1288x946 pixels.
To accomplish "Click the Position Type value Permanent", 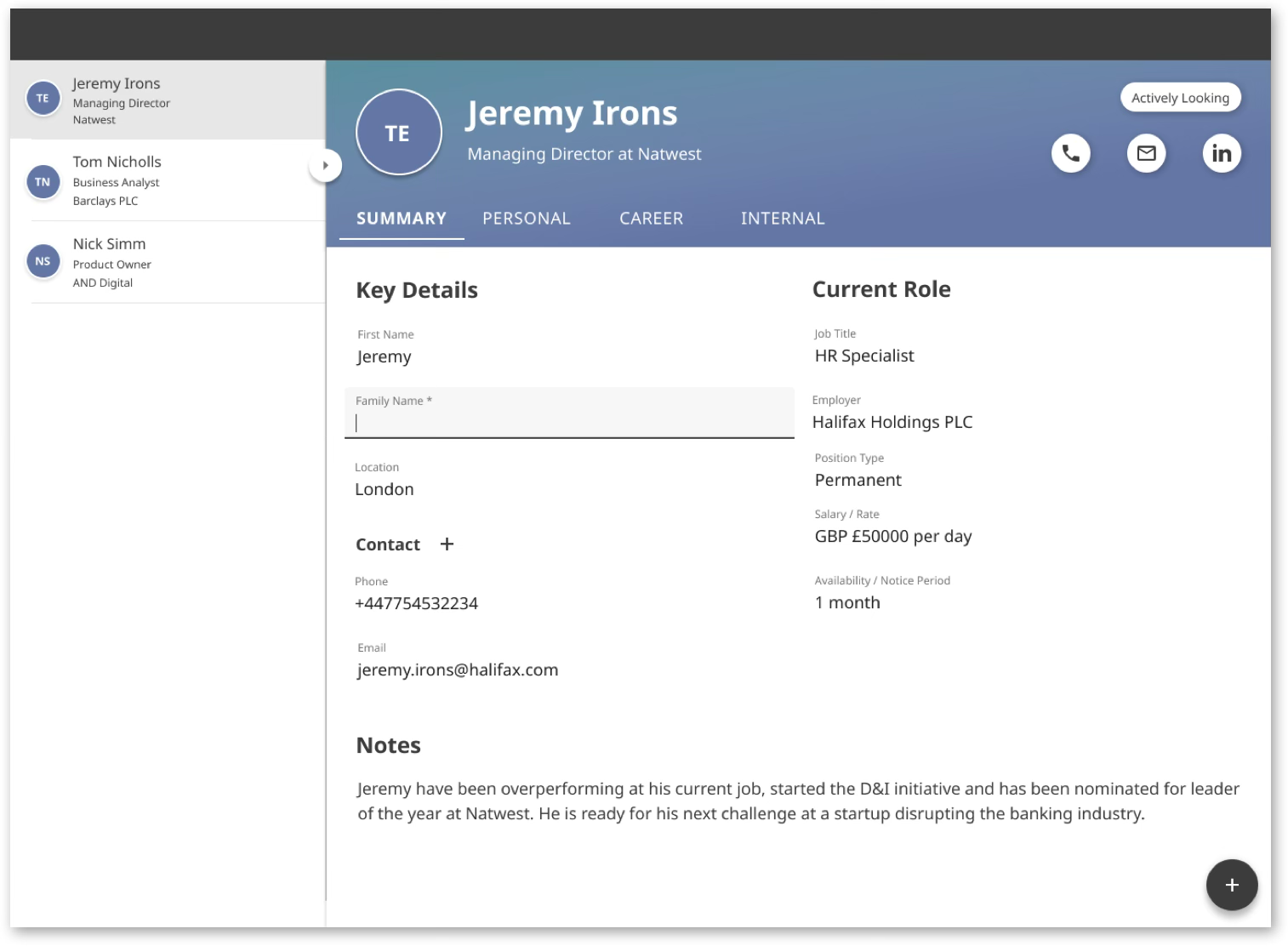I will point(858,480).
